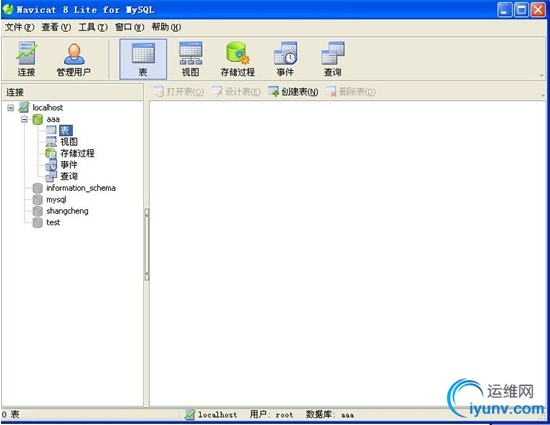Select the 表 tables toolbar button
550x425 pixels.
(x=143, y=59)
